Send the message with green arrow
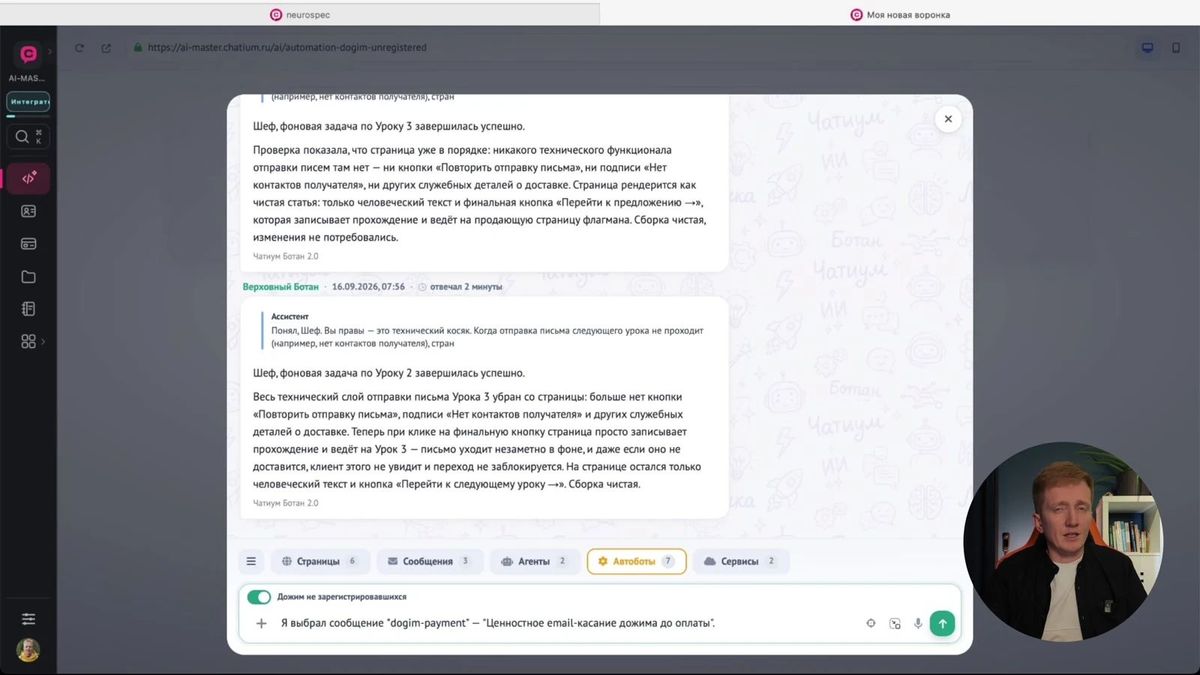This screenshot has height=675, width=1200. tap(942, 623)
